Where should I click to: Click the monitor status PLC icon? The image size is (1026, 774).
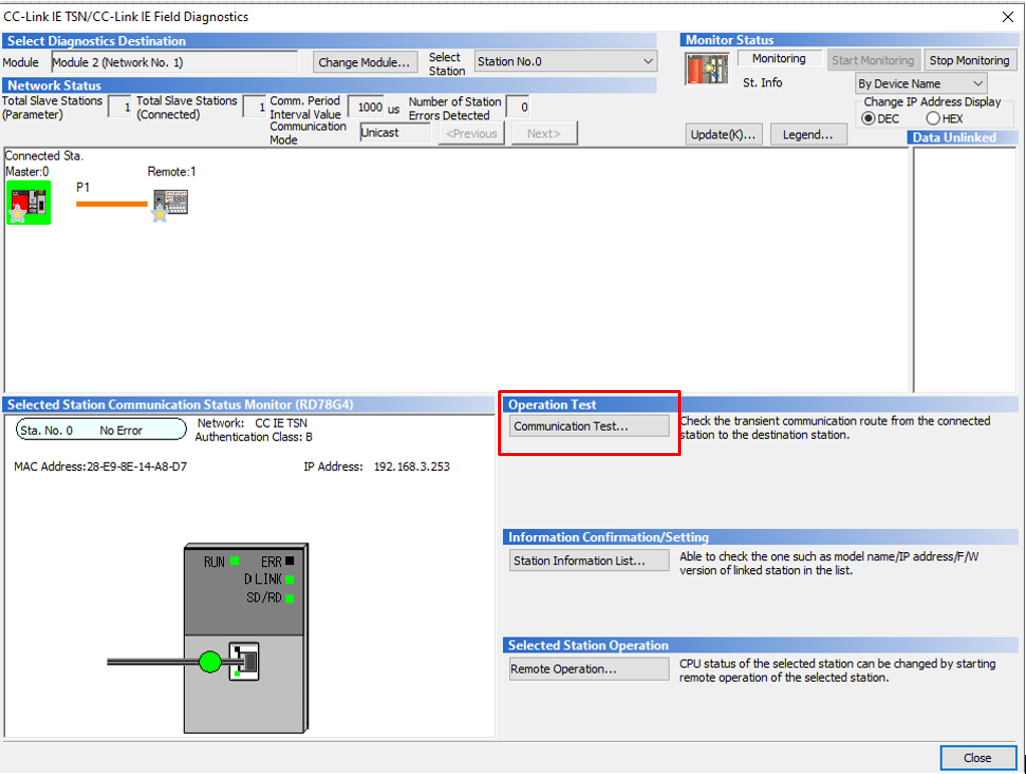(x=707, y=69)
